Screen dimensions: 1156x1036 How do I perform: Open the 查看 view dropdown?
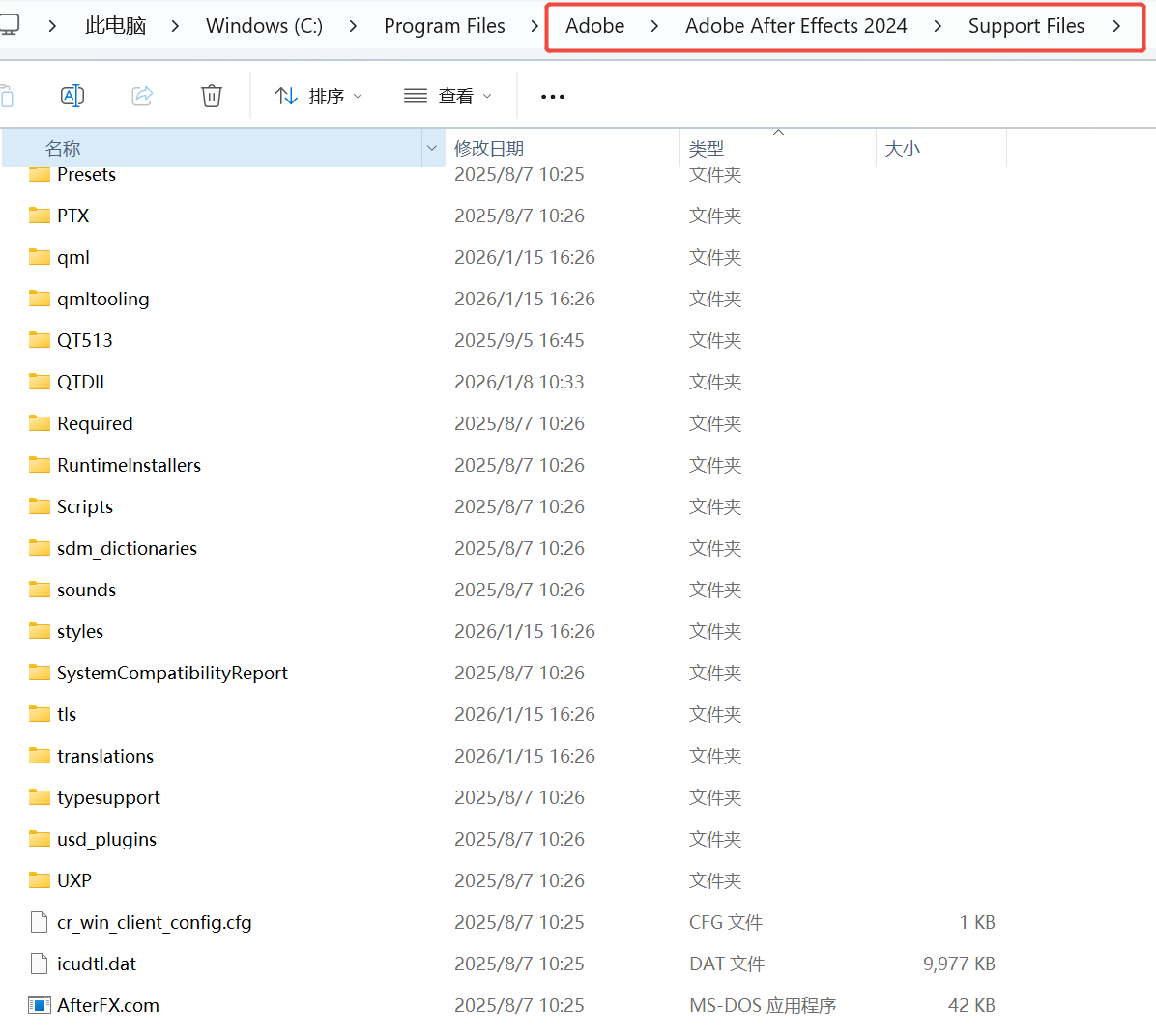pos(448,96)
